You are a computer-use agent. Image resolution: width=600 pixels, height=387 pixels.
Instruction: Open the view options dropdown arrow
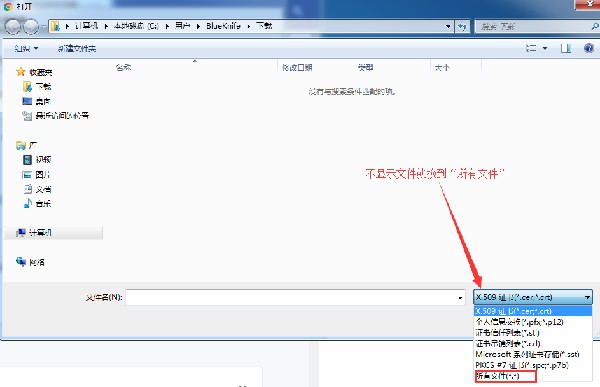click(x=545, y=48)
